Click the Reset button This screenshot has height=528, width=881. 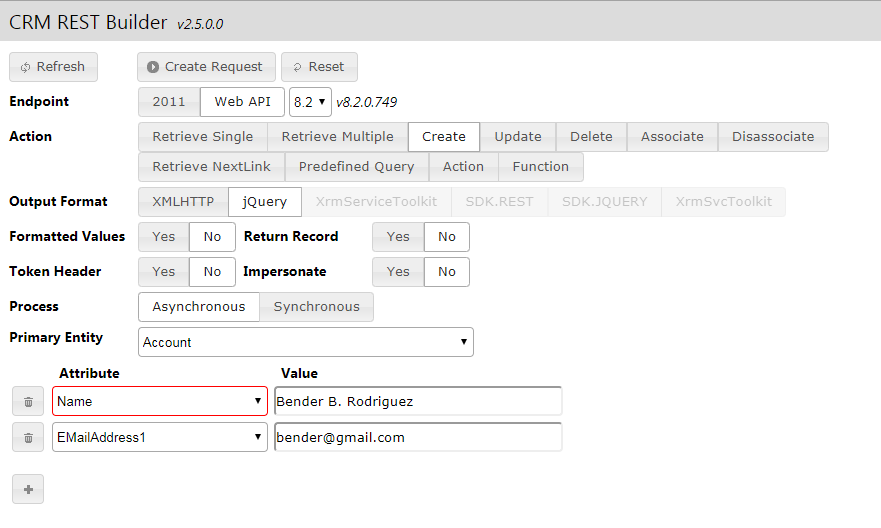[x=319, y=67]
